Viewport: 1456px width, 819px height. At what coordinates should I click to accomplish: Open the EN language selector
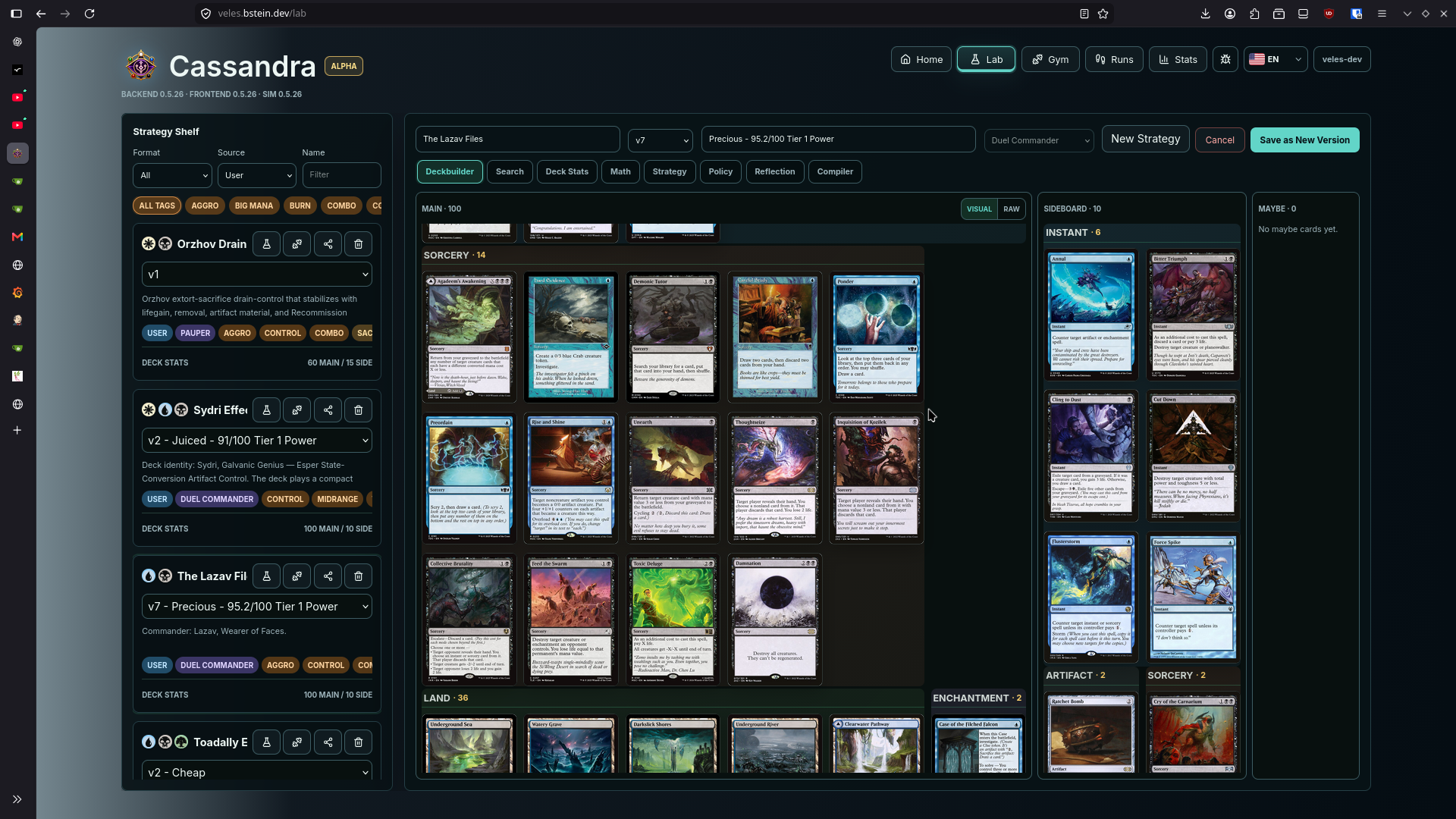point(1276,59)
